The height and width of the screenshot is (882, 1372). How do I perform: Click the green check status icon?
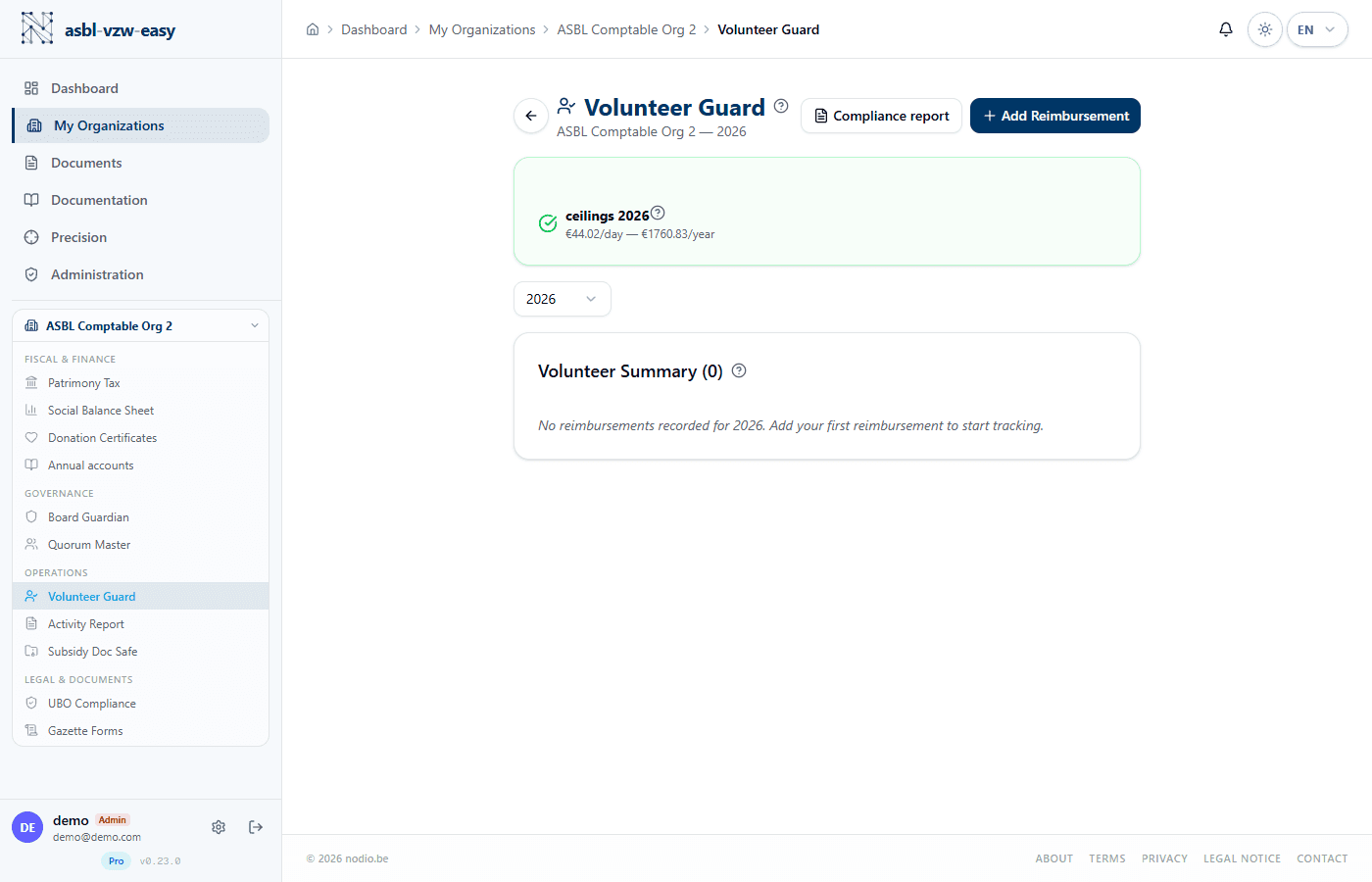tap(548, 223)
